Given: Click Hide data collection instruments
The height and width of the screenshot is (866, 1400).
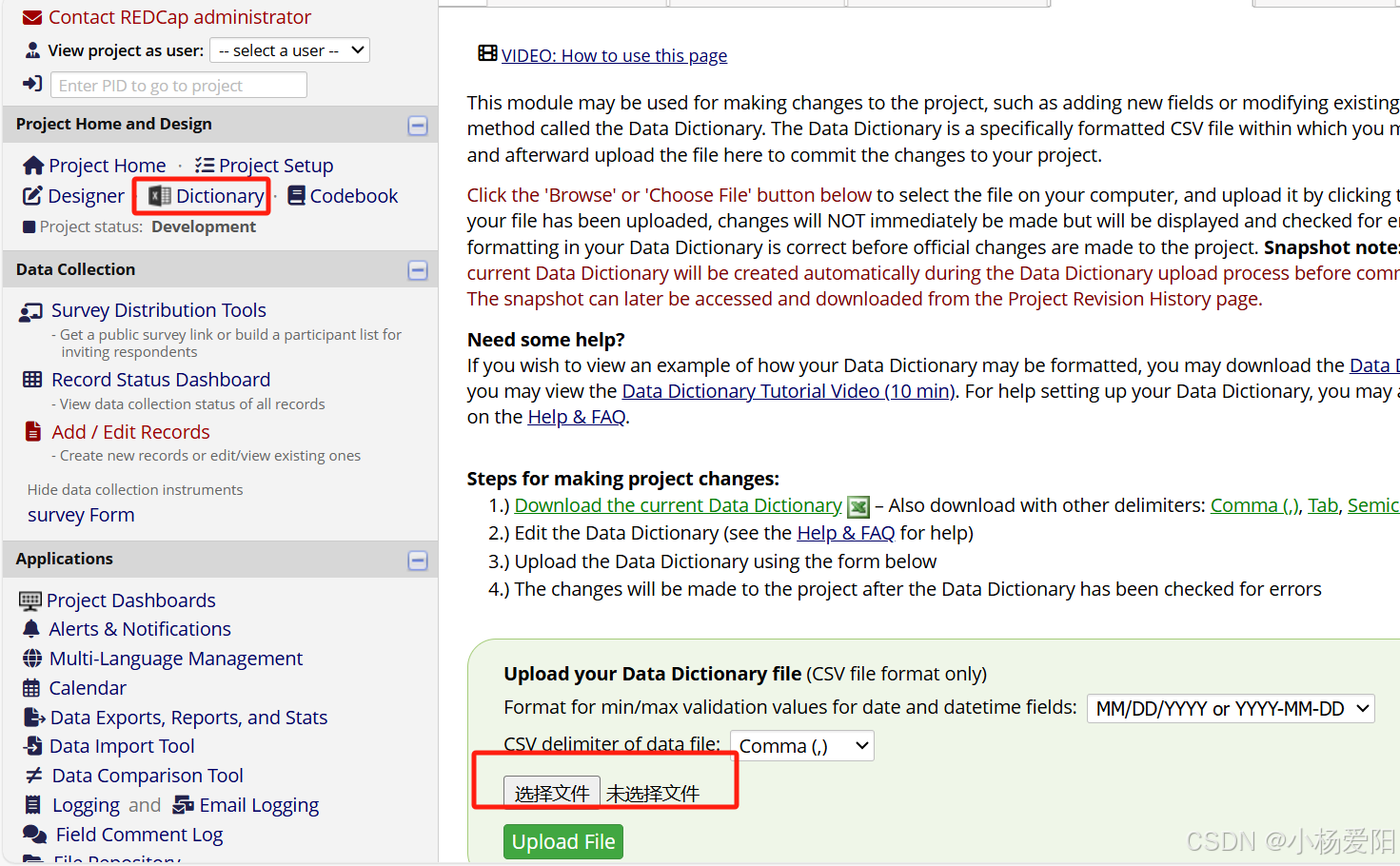Looking at the screenshot, I should [x=135, y=489].
